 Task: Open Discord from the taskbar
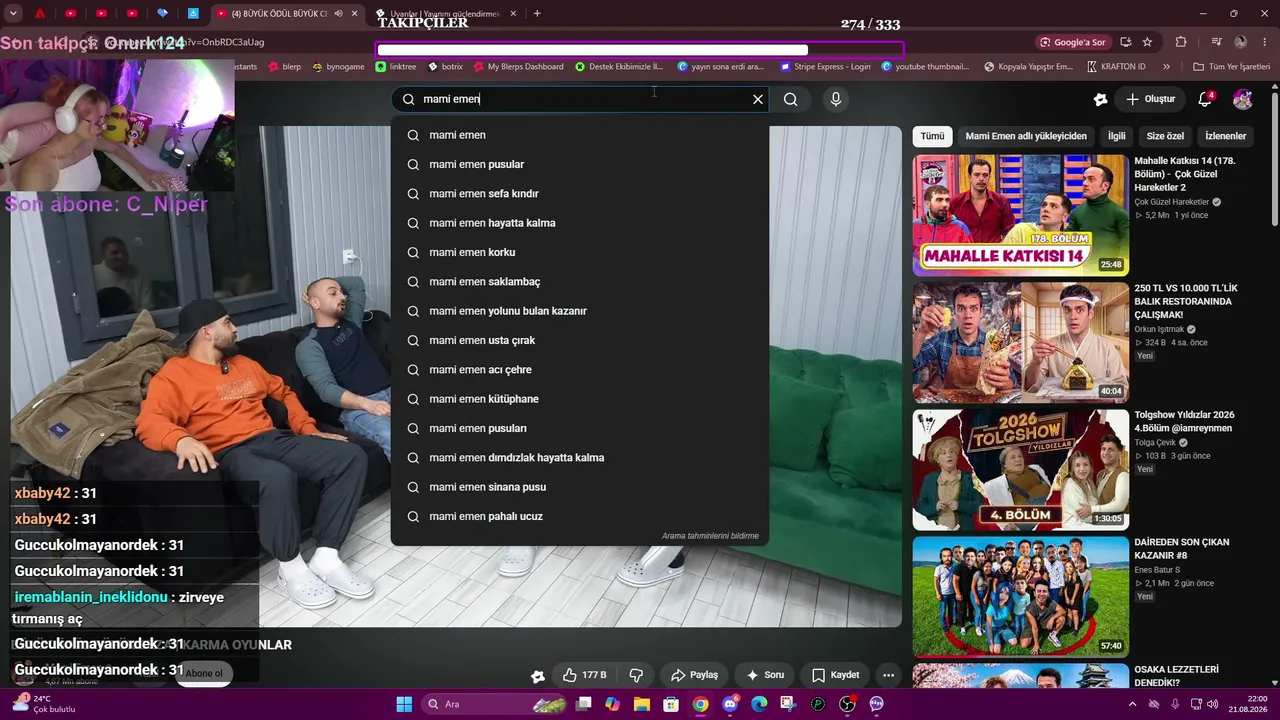[730, 704]
